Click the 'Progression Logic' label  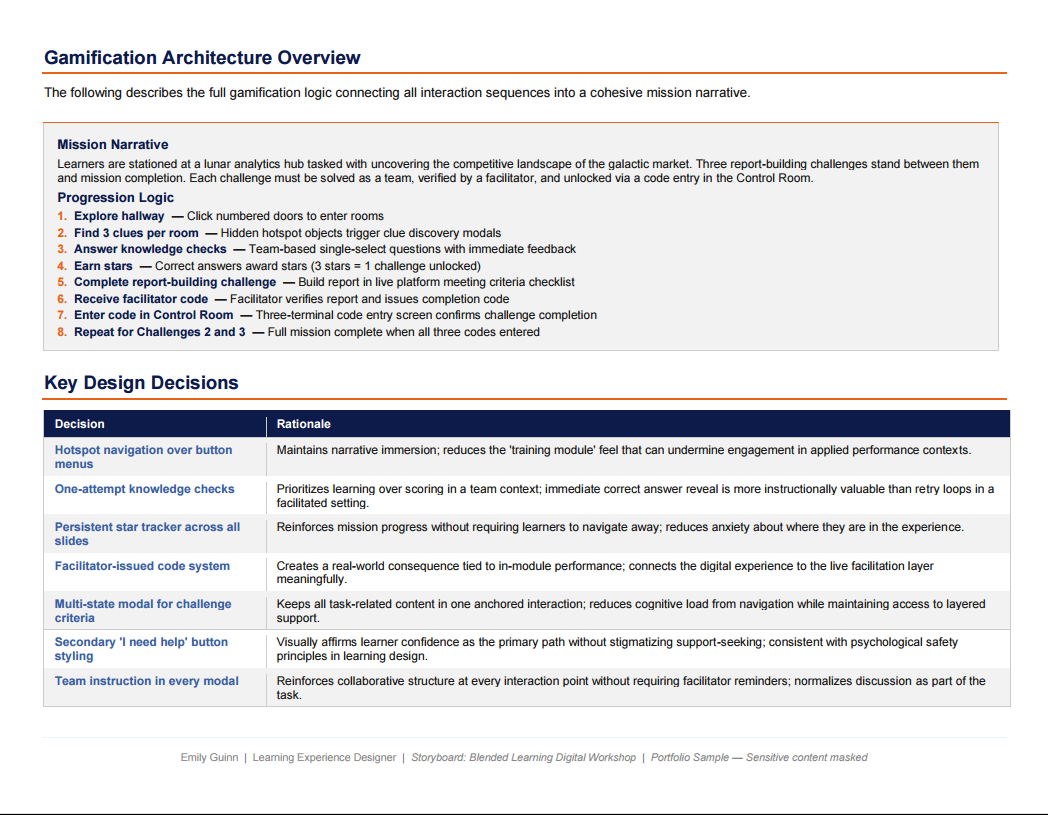118,197
